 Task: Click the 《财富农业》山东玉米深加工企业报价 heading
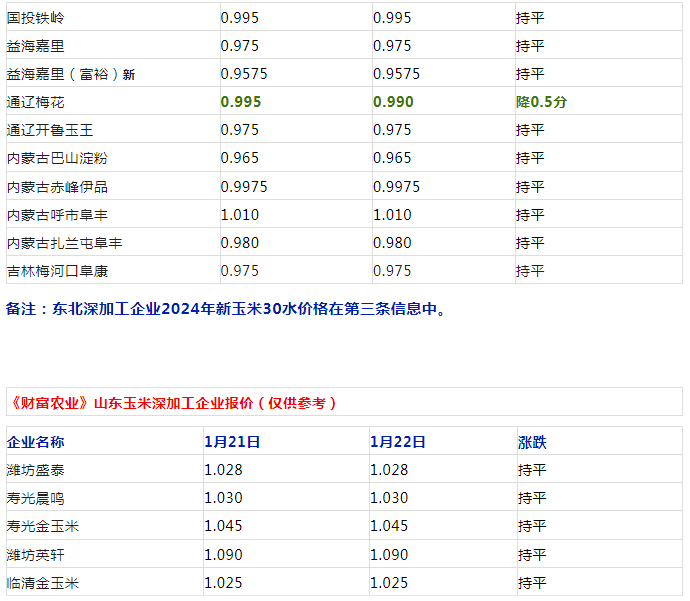(x=172, y=403)
